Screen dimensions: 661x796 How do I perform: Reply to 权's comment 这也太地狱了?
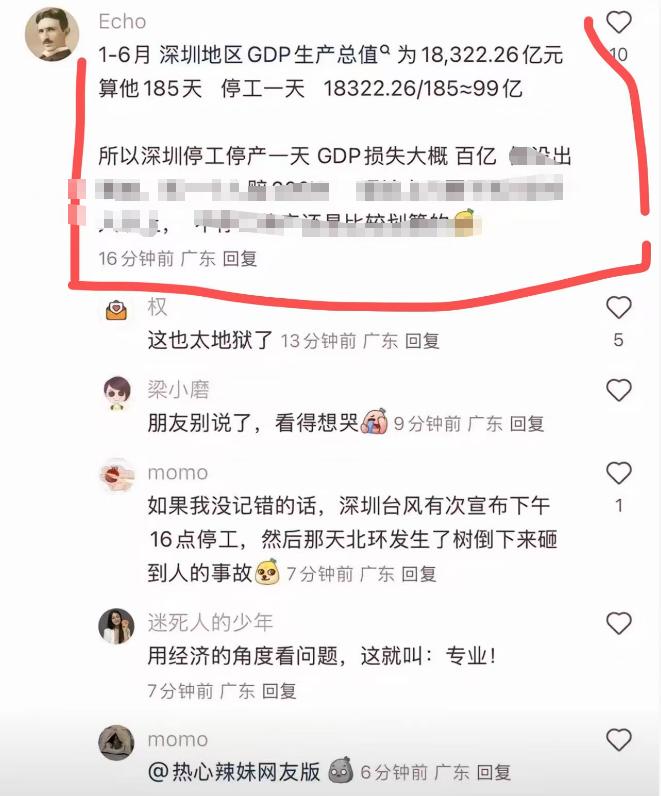point(422,341)
